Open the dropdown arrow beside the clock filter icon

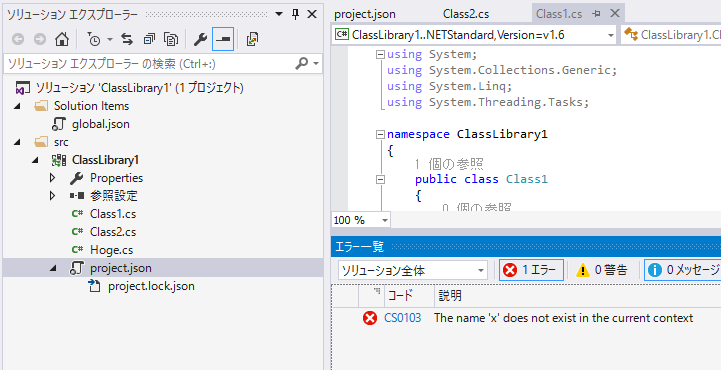click(x=110, y=40)
